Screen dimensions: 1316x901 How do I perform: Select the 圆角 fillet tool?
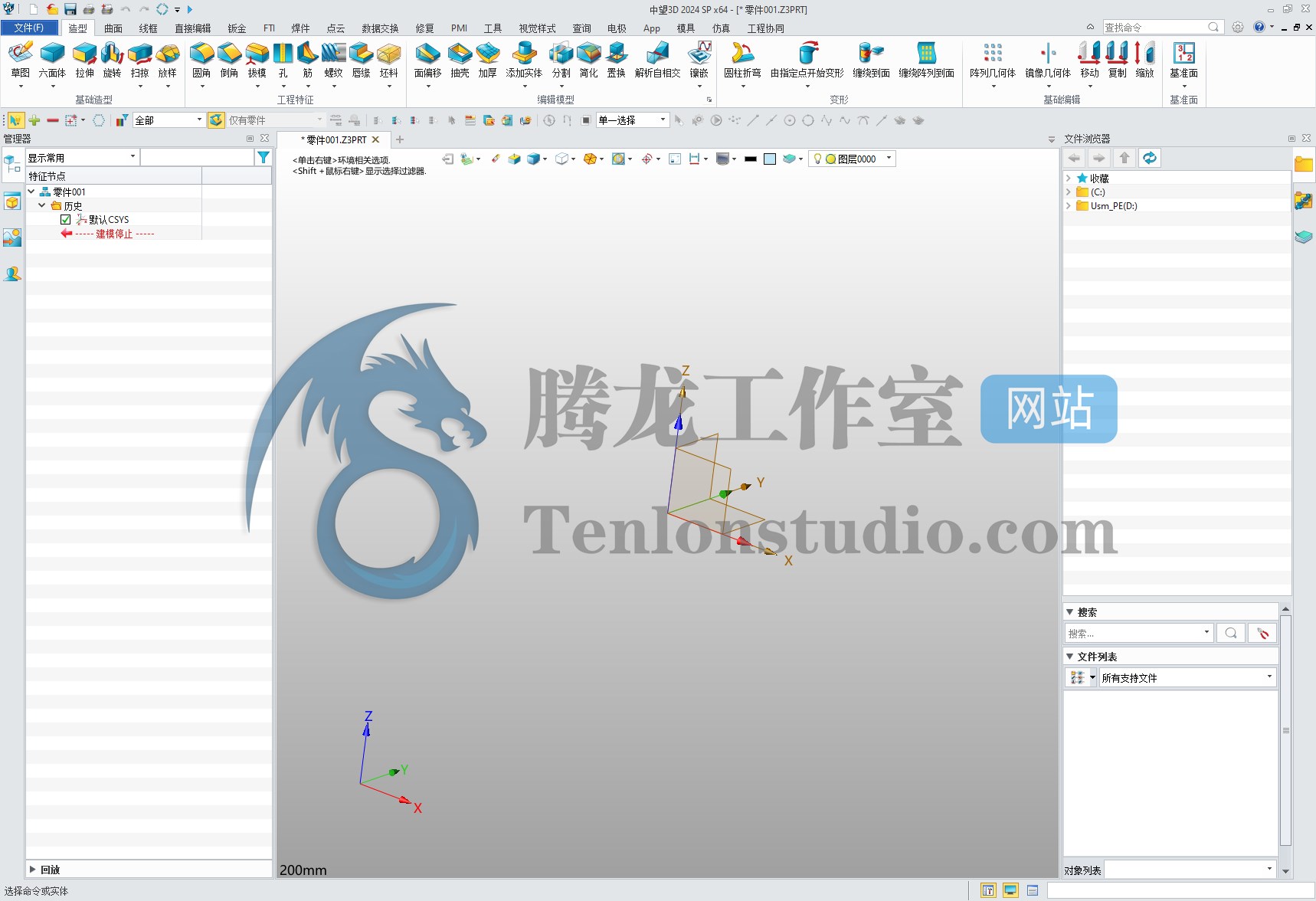pyautogui.click(x=201, y=60)
